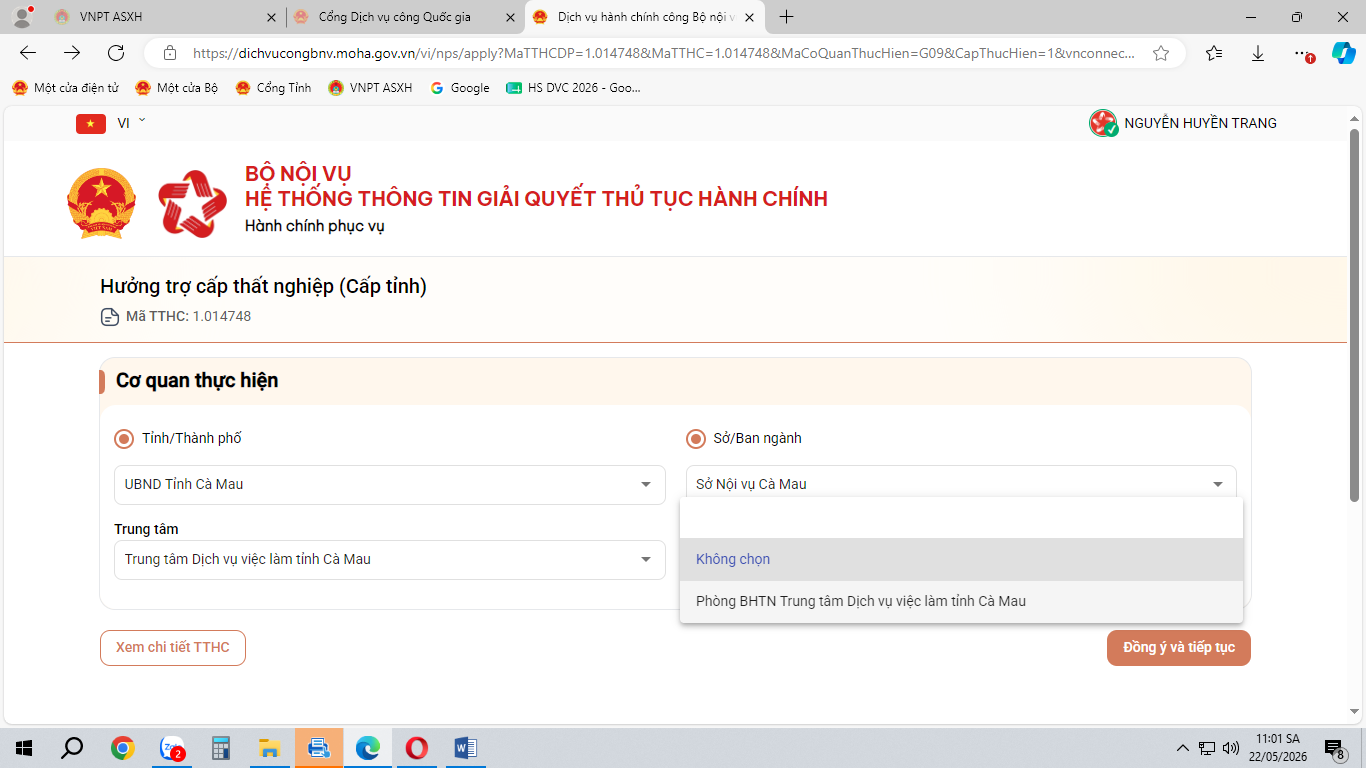Open File Explorer from the taskbar

(269, 748)
